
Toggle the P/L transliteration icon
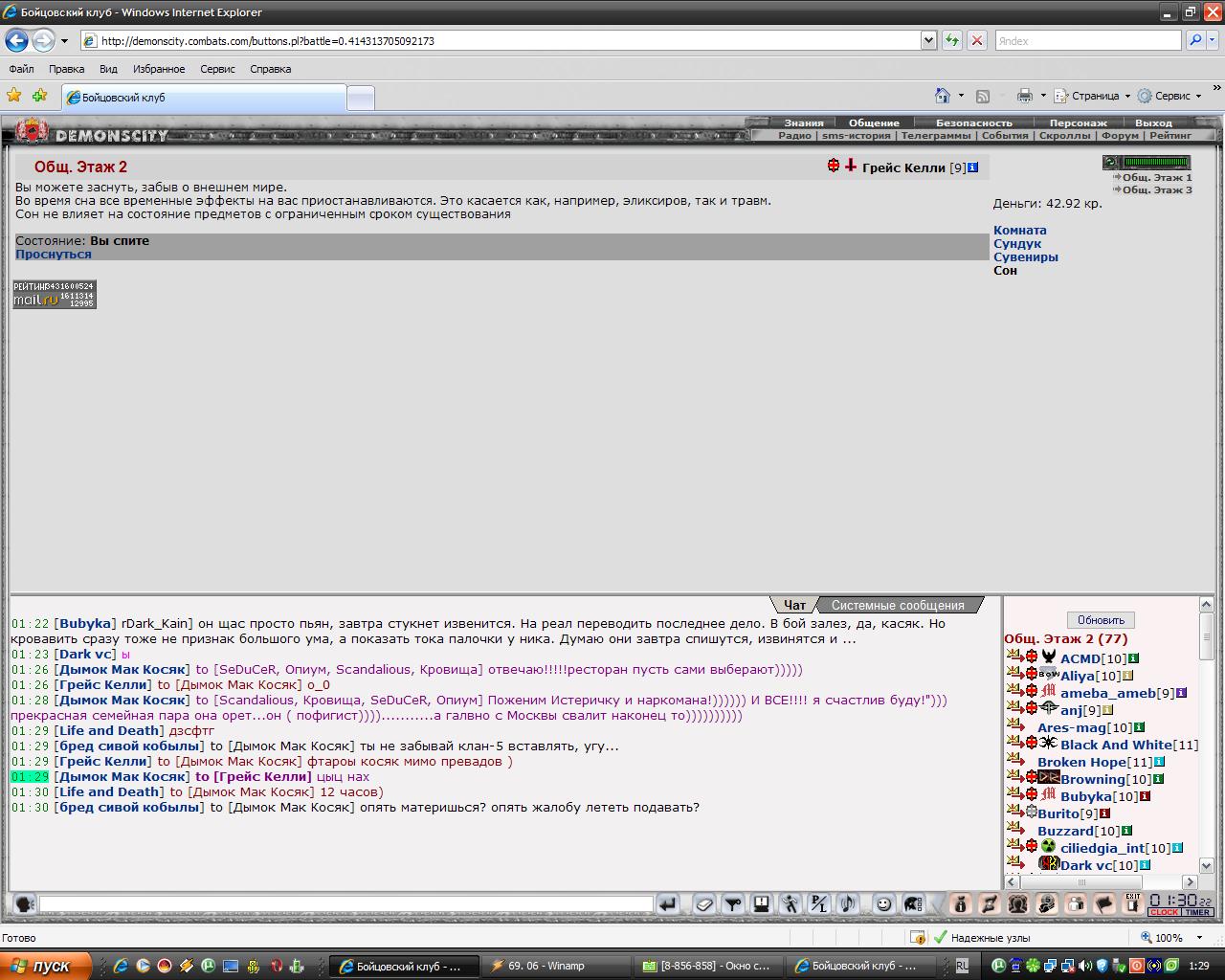819,903
